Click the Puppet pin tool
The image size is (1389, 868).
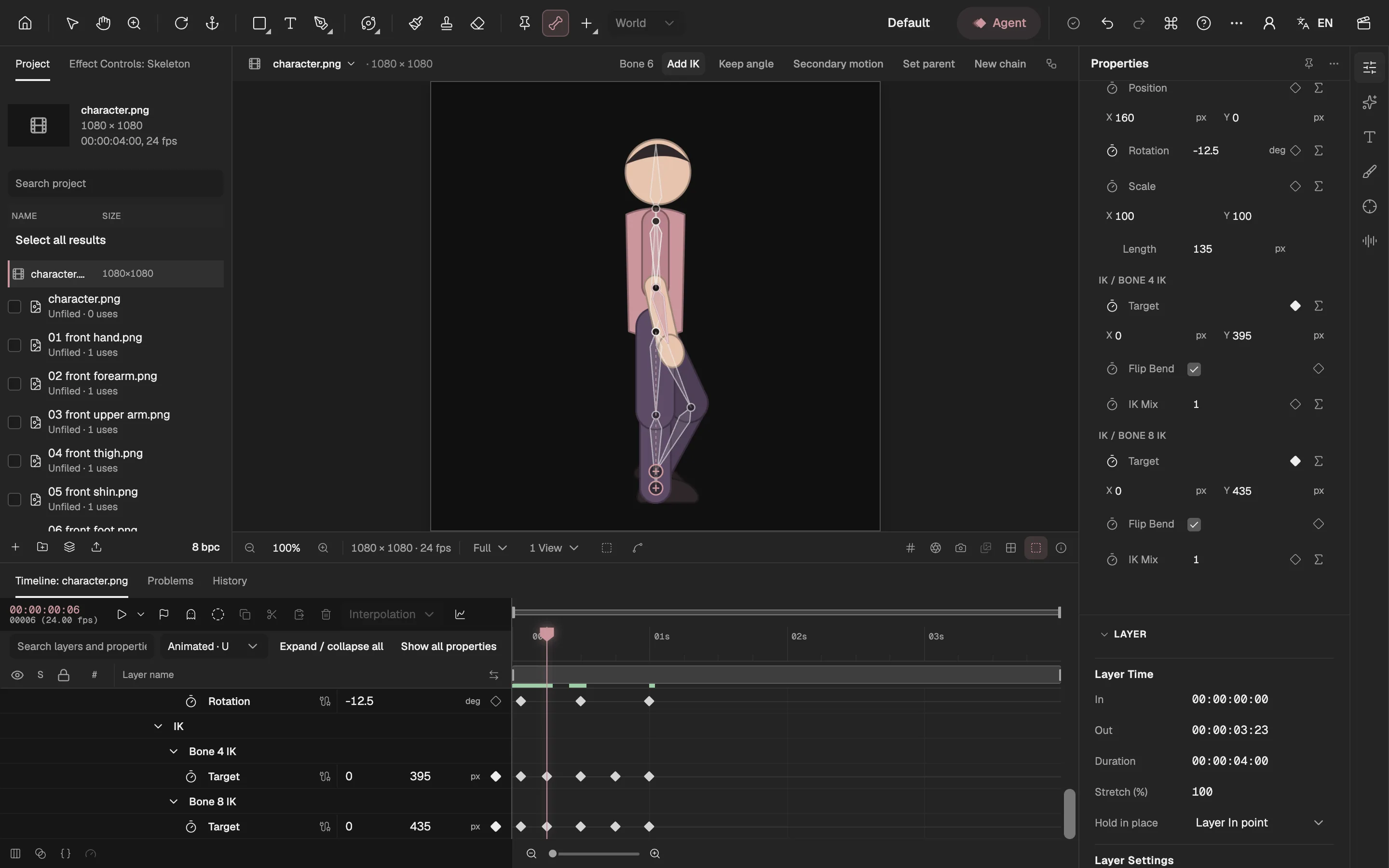click(524, 23)
